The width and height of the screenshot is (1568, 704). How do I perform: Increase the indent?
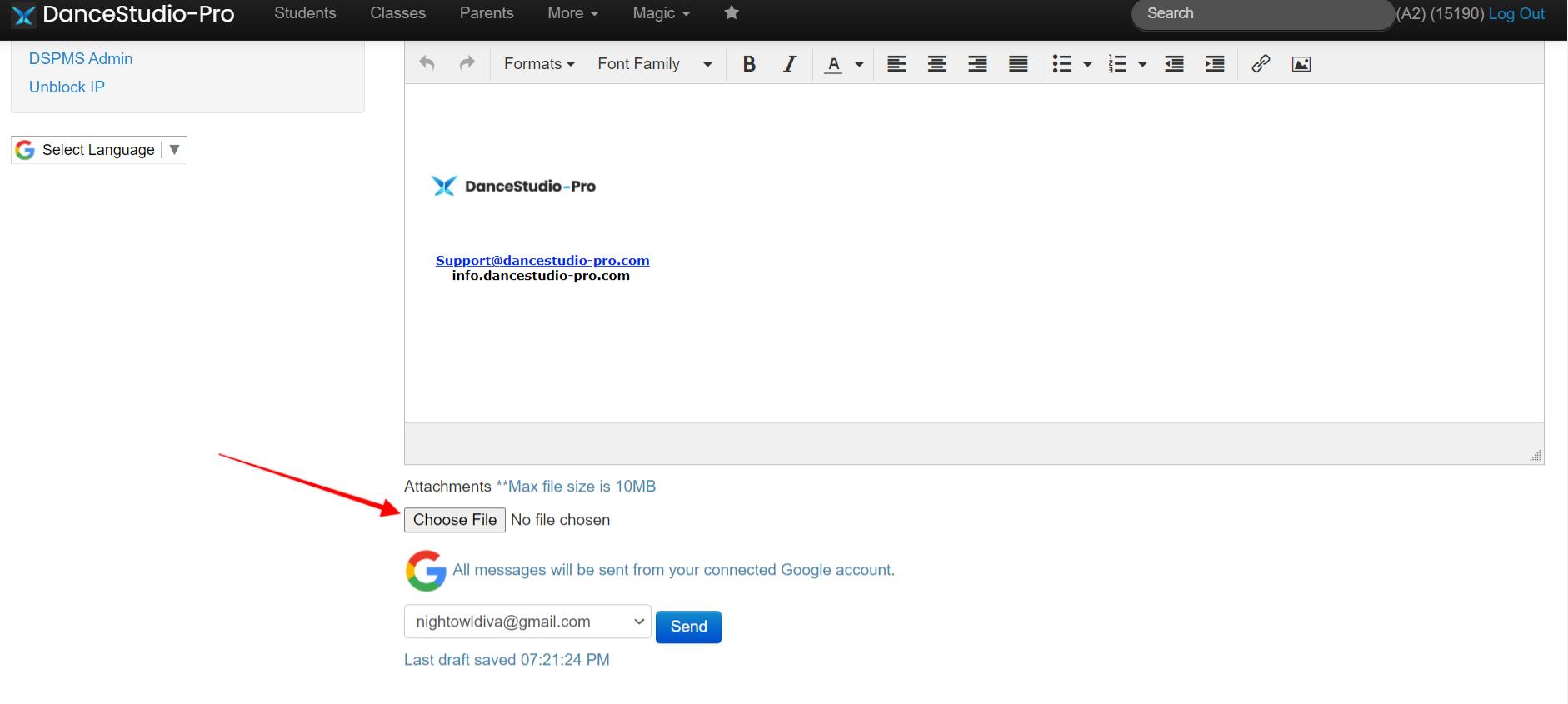point(1215,63)
